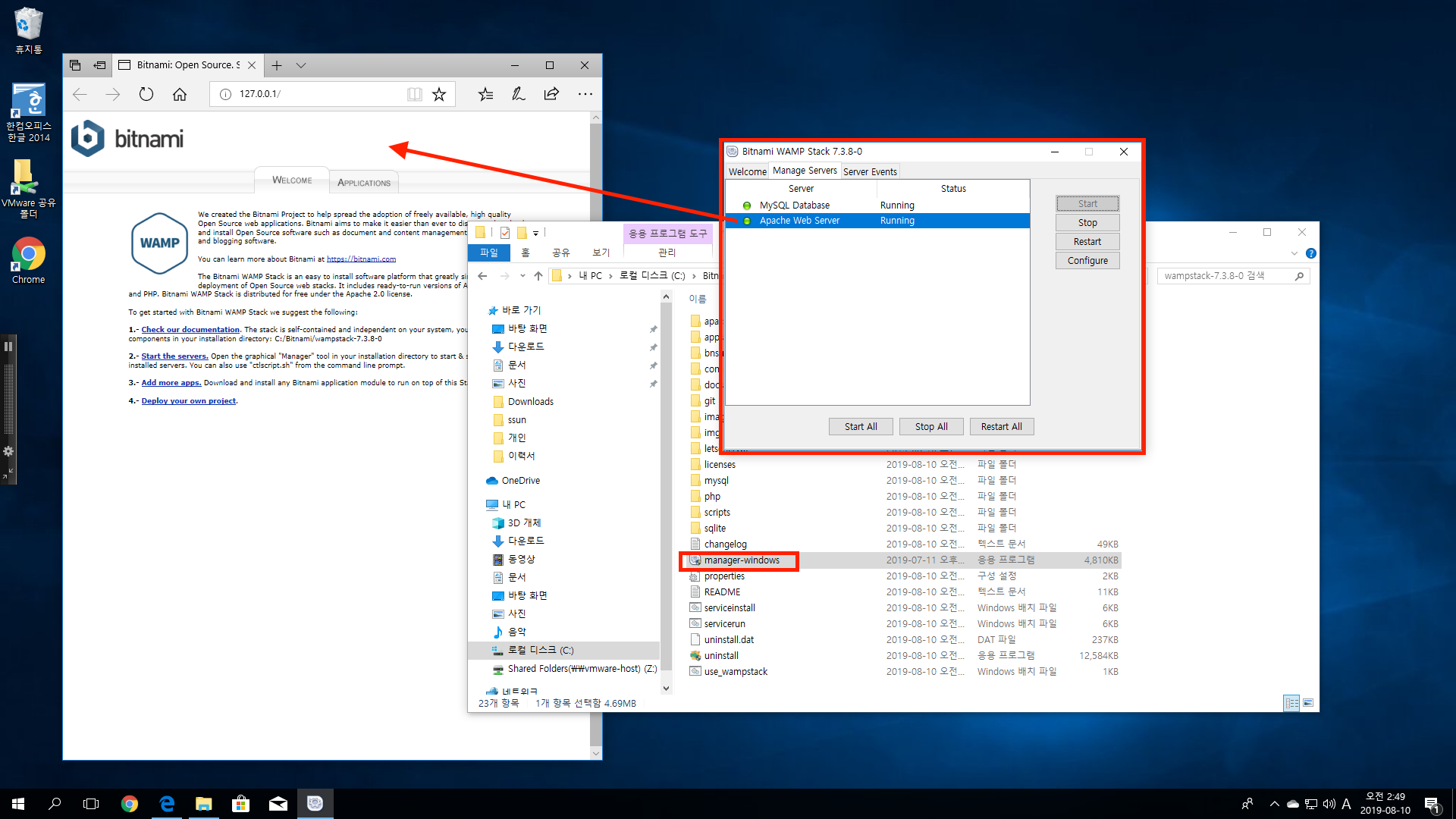Open Task View on taskbar
Viewport: 1456px width, 819px height.
(91, 804)
